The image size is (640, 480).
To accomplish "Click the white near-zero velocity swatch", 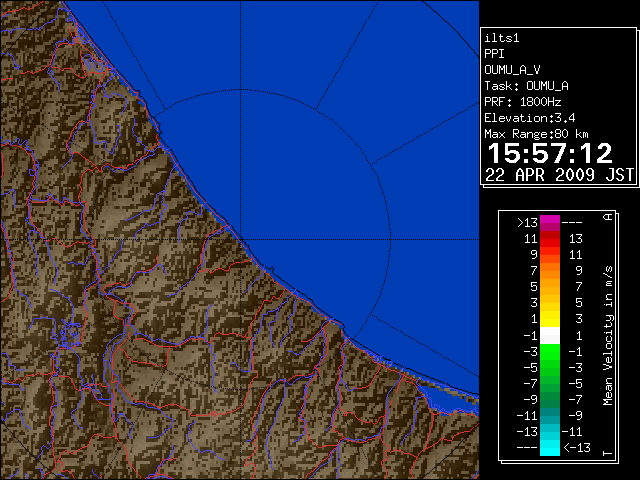I will tap(550, 336).
